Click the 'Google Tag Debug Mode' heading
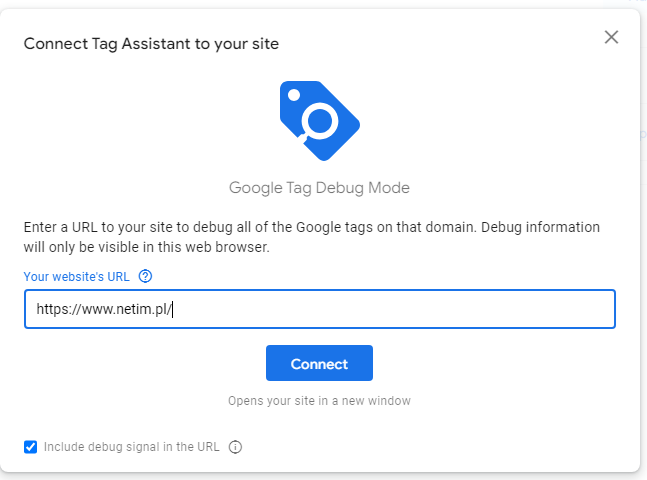This screenshot has width=647, height=480. (319, 188)
